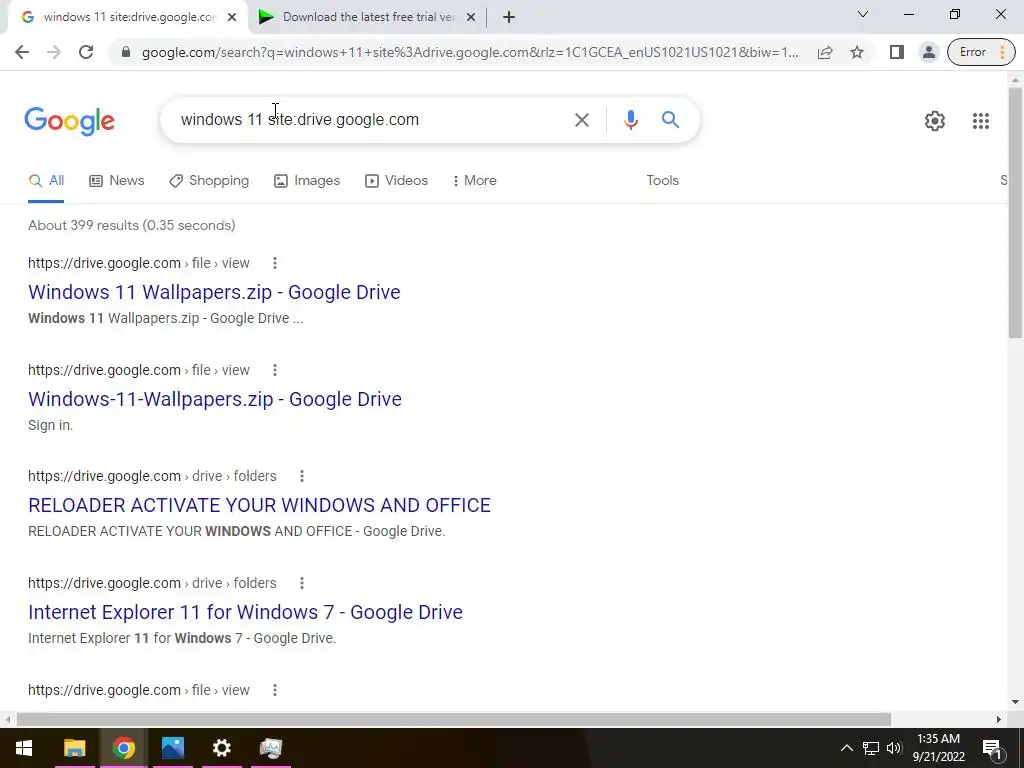1024x768 pixels.
Task: Open options for Internet Explorer 11 result
Action: coord(302,583)
